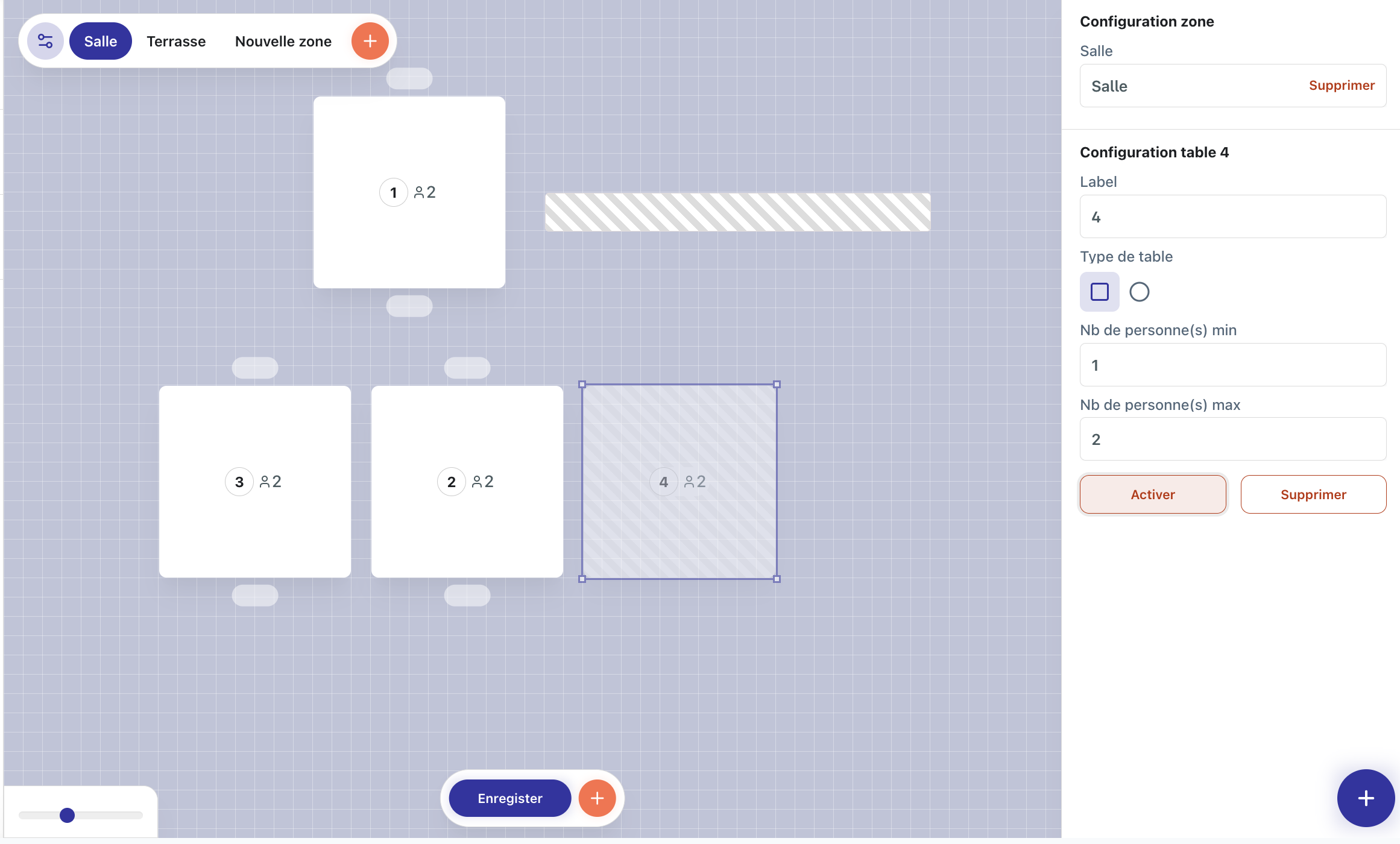
Task: Click the bottom-right resize handle of table 4
Action: pyautogui.click(x=777, y=579)
